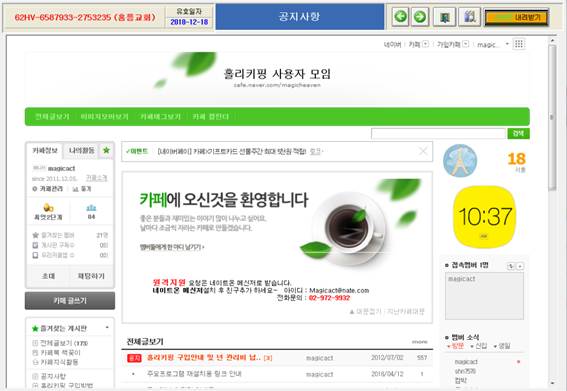Click the 즐겨찾는 멤버 star row
The width and height of the screenshot is (567, 391).
pyautogui.click(x=70, y=235)
